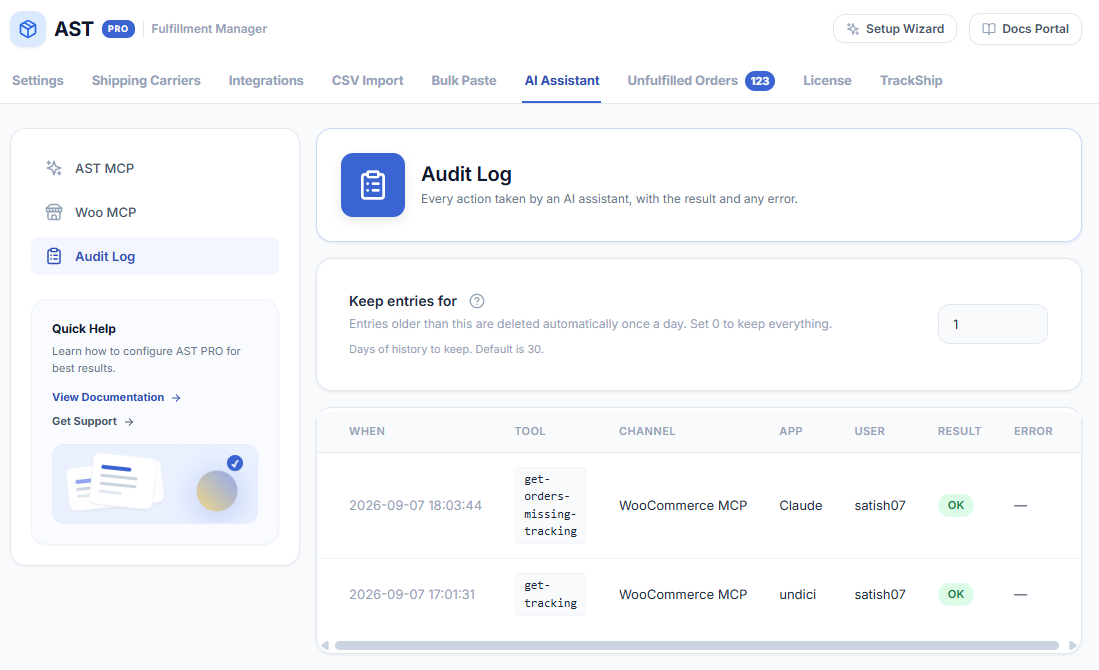The height and width of the screenshot is (670, 1099).
Task: Click the scroll-left arrow of the table scrollbar
Action: [325, 645]
